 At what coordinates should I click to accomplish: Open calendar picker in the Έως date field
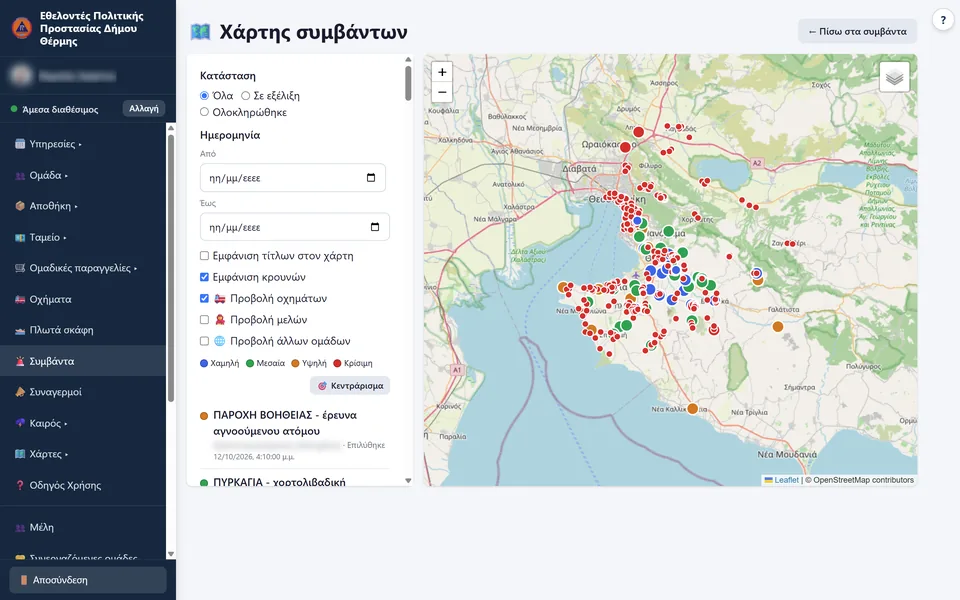click(x=375, y=227)
